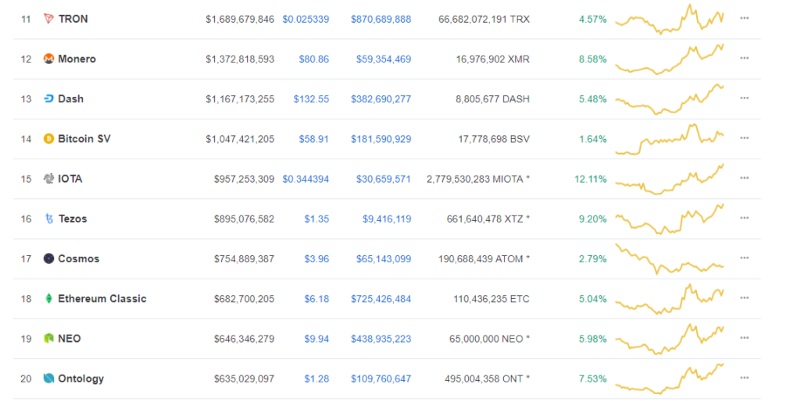Screen dimensions: 800x401
Task: Open the Ontology coin page link
Action: (81, 379)
